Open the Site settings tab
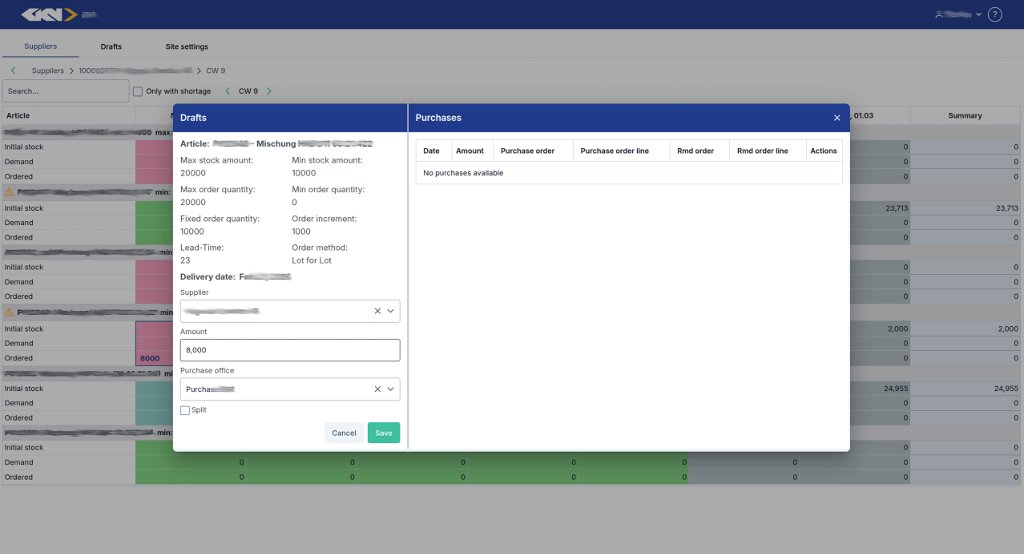Viewport: 1024px width, 554px height. click(x=187, y=47)
